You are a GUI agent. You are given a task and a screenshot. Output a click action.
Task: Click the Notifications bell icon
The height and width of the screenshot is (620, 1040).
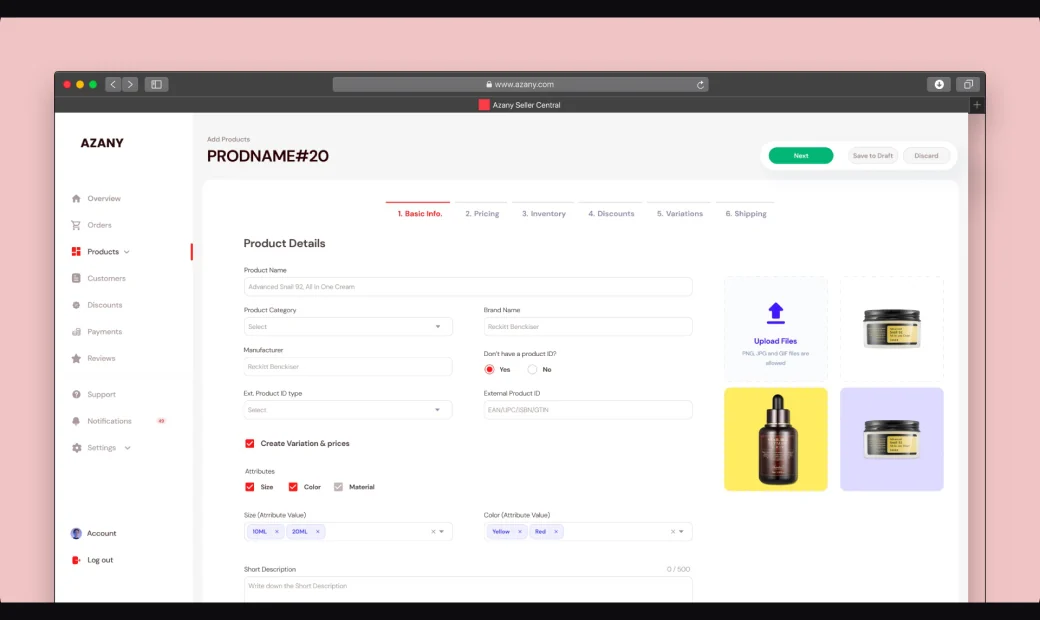pyautogui.click(x=76, y=421)
